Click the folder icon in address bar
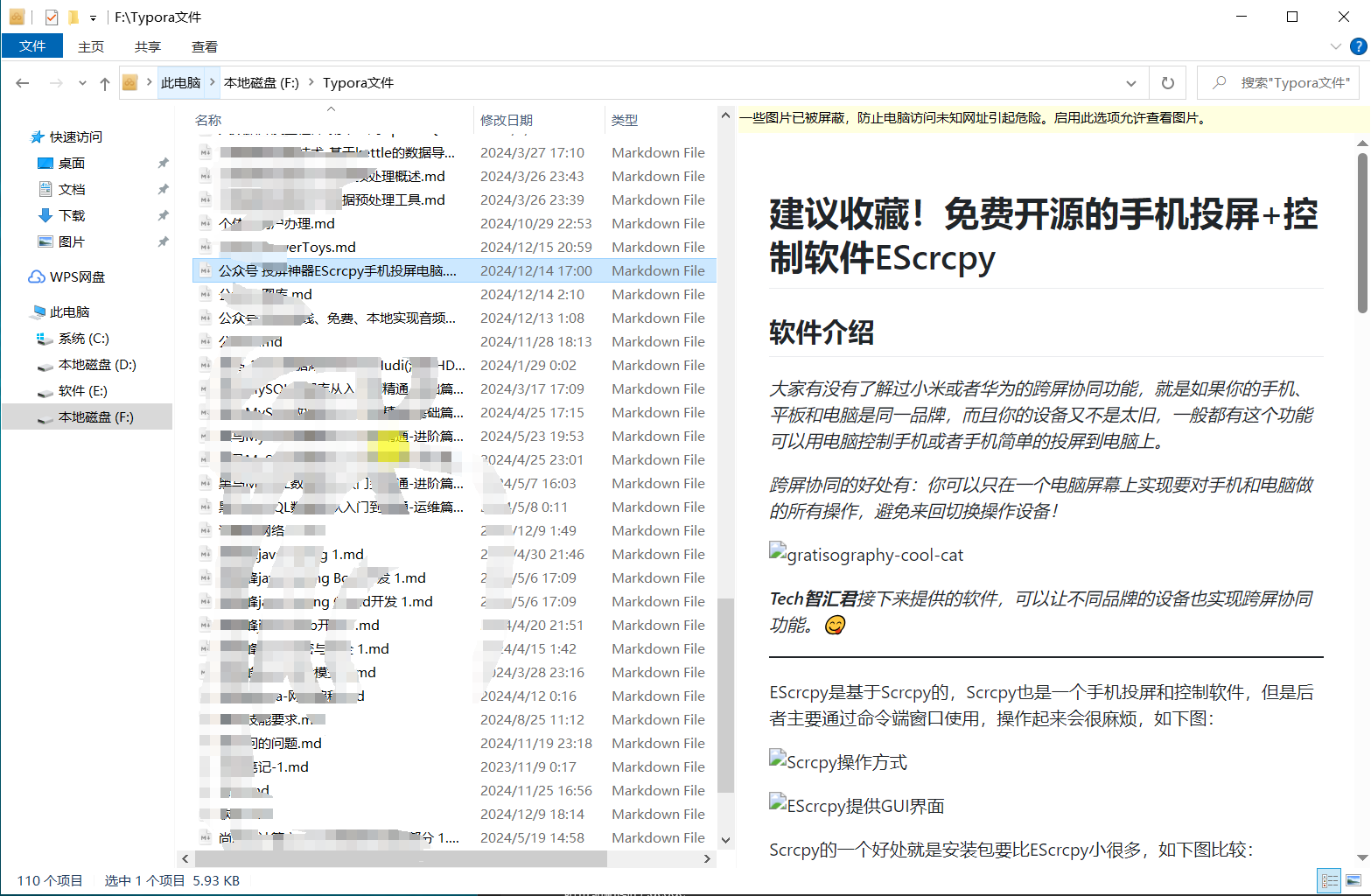Viewport: 1371px width, 896px height. point(129,83)
